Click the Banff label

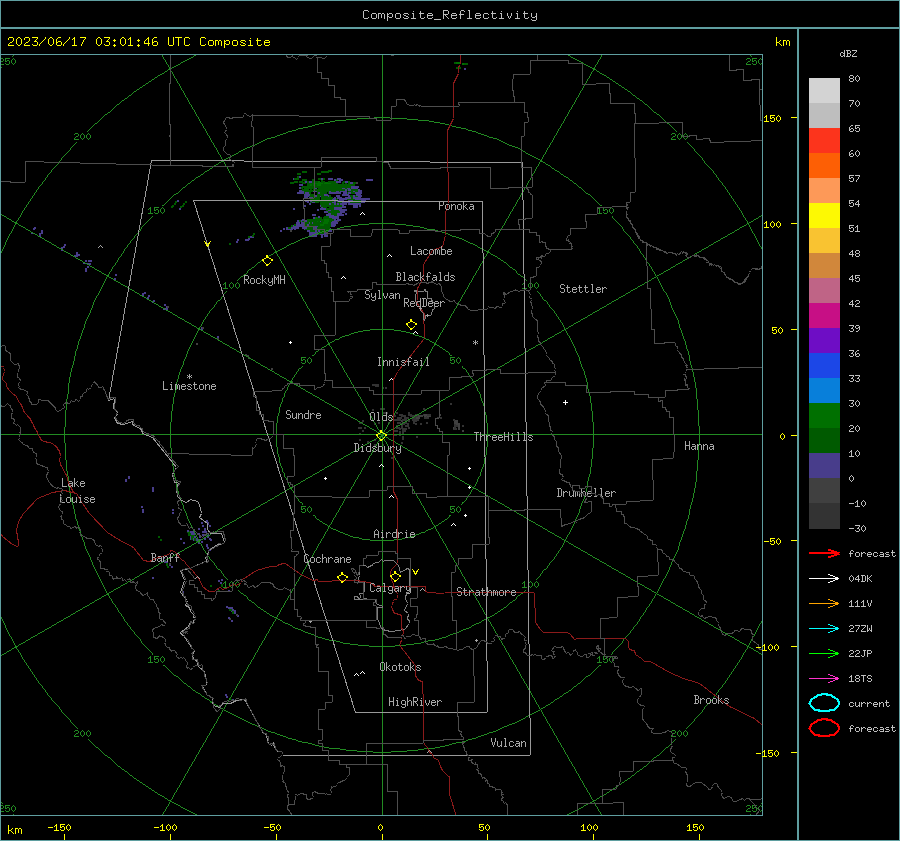coord(165,557)
